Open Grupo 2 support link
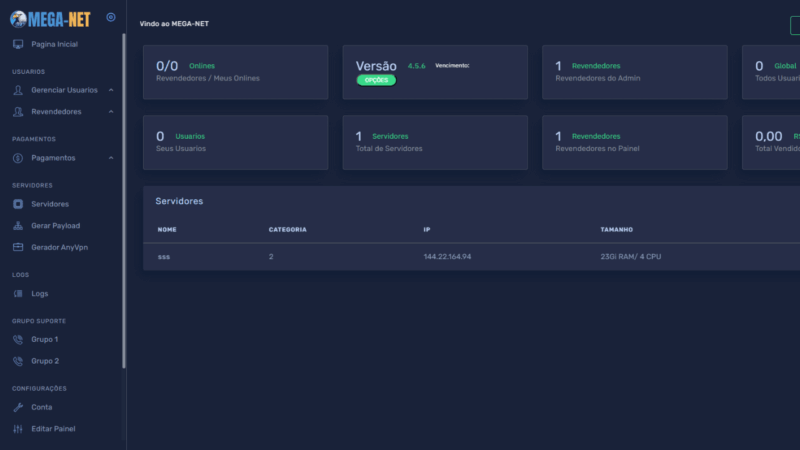This screenshot has height=450, width=800. click(x=45, y=361)
